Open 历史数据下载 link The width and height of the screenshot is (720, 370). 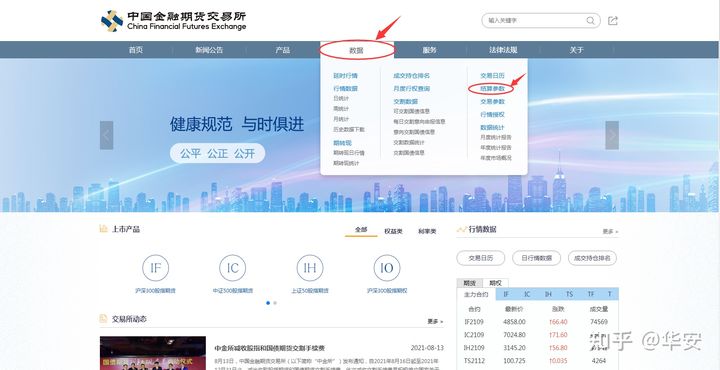click(349, 129)
